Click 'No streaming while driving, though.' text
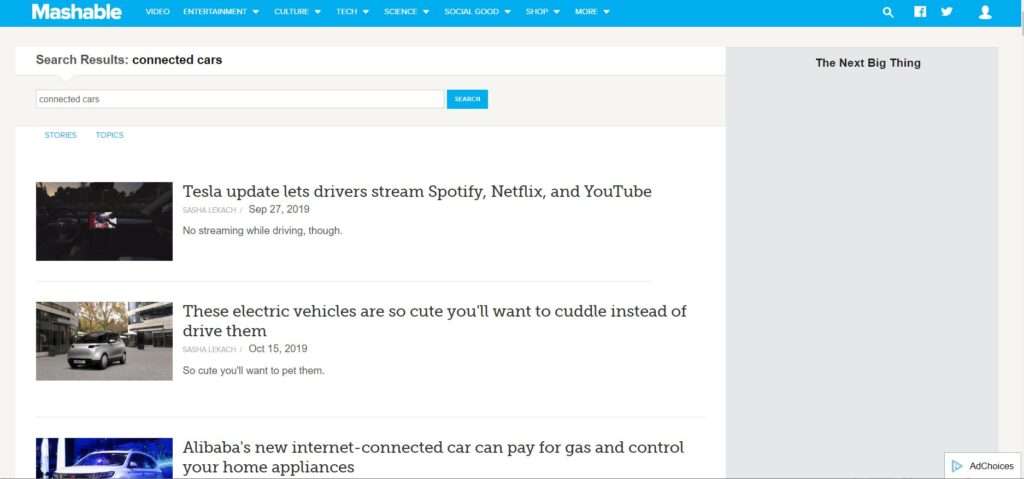 coord(262,231)
